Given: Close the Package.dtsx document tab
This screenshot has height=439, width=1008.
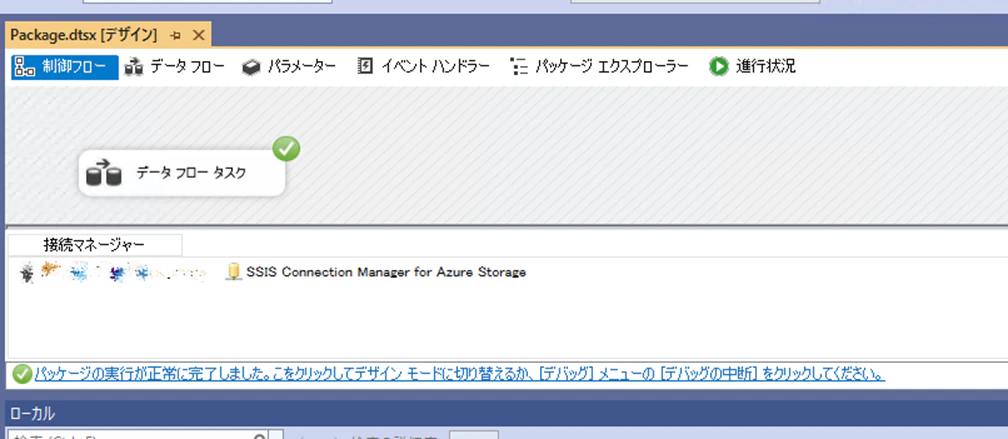Looking at the screenshot, I should (199, 35).
